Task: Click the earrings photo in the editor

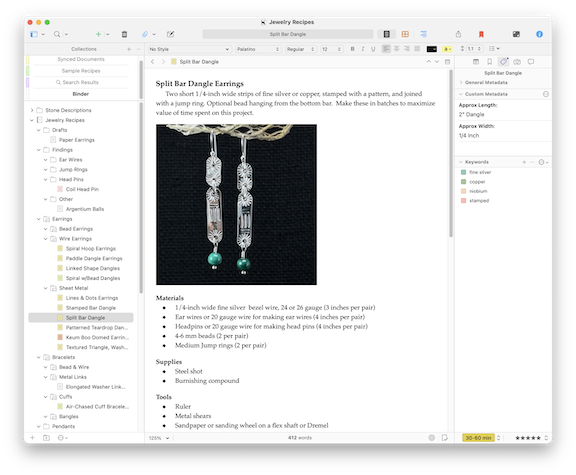Action: coord(236,204)
